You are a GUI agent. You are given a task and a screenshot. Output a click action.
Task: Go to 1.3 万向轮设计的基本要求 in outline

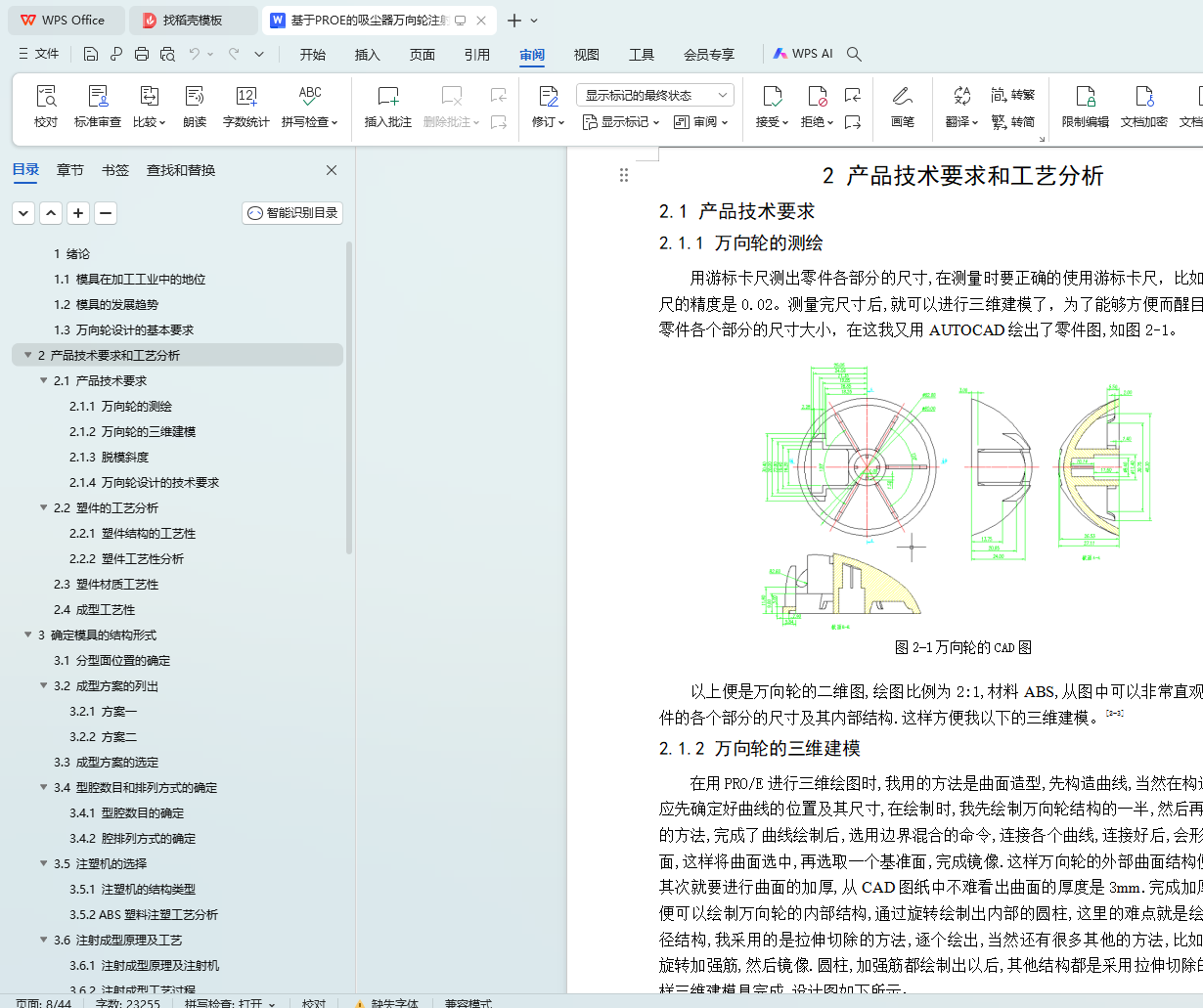[x=124, y=329]
